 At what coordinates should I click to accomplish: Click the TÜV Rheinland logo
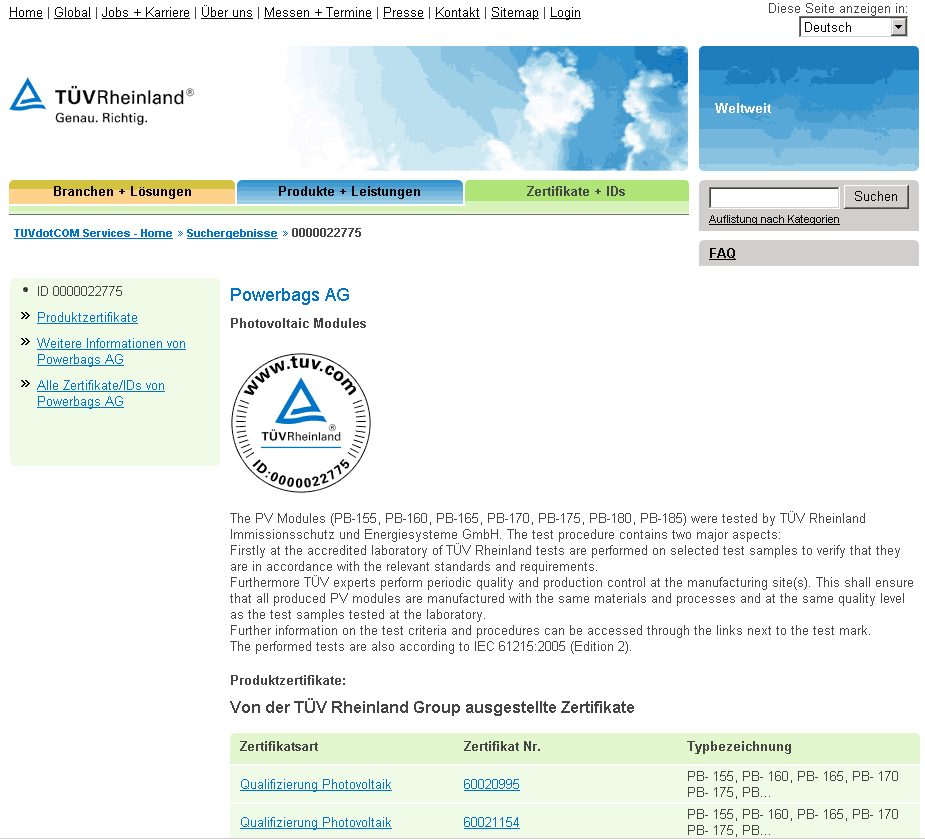point(101,101)
